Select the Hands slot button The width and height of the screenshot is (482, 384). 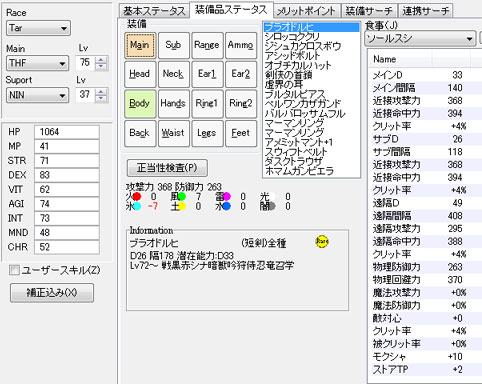point(174,103)
